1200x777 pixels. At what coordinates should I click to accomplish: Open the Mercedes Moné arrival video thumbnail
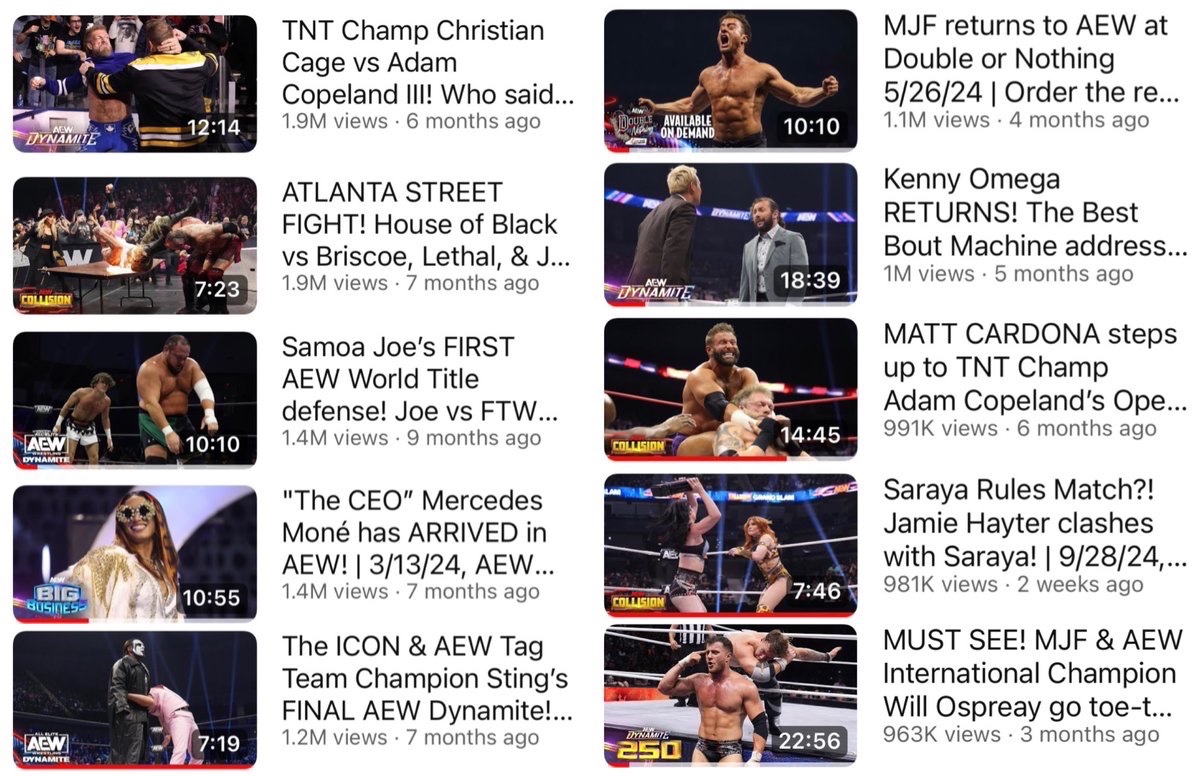[x=134, y=554]
